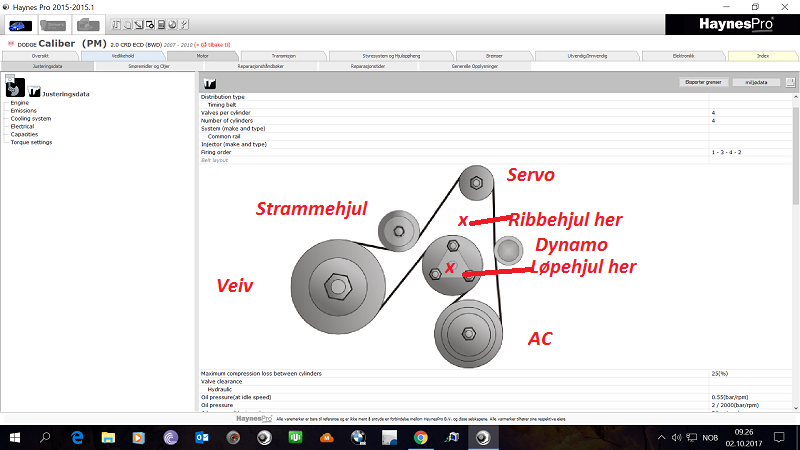Select the blue car vehicle icon
Screen dimensions: 800x450
(20, 24)
